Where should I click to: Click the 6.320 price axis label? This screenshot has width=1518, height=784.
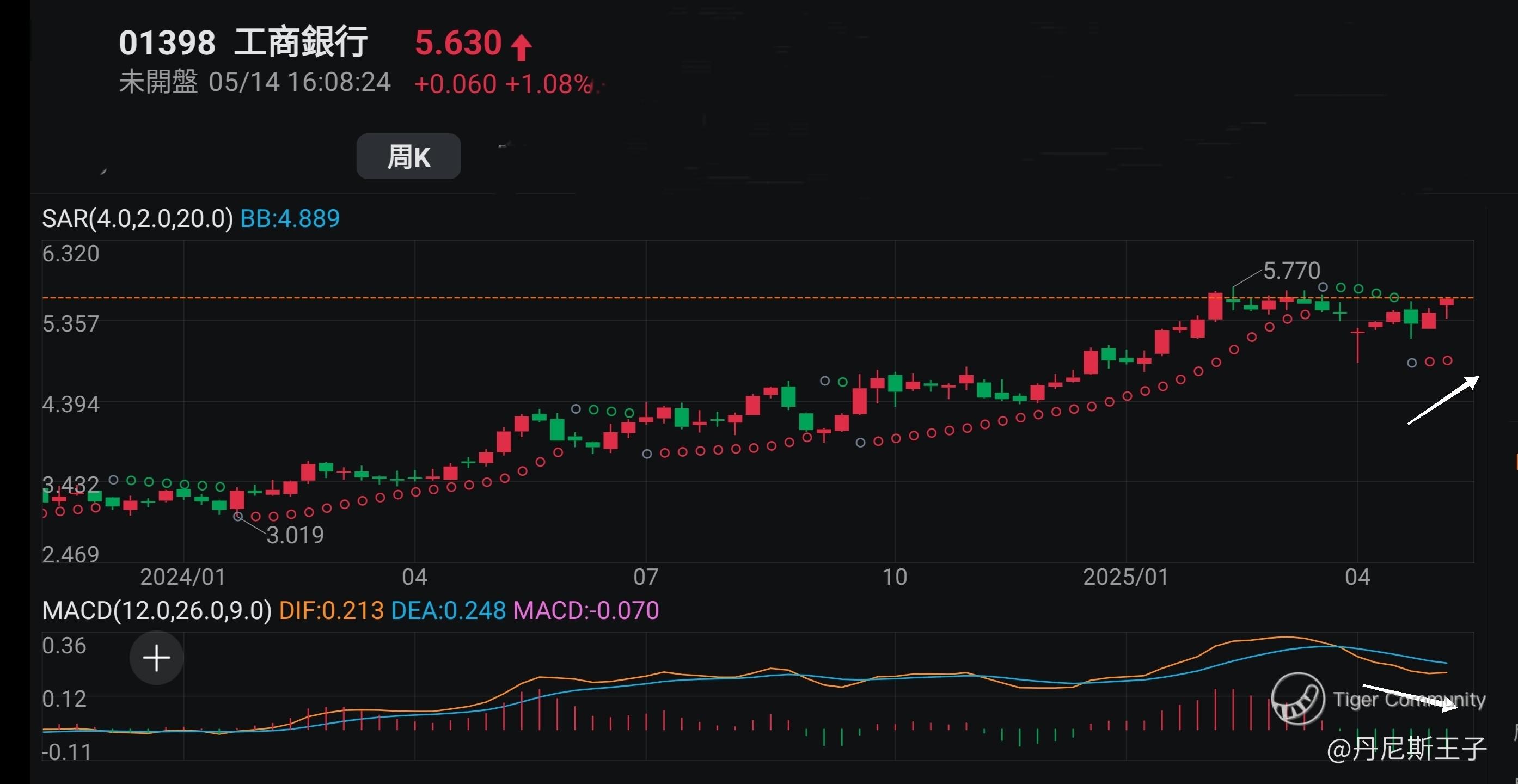(71, 254)
